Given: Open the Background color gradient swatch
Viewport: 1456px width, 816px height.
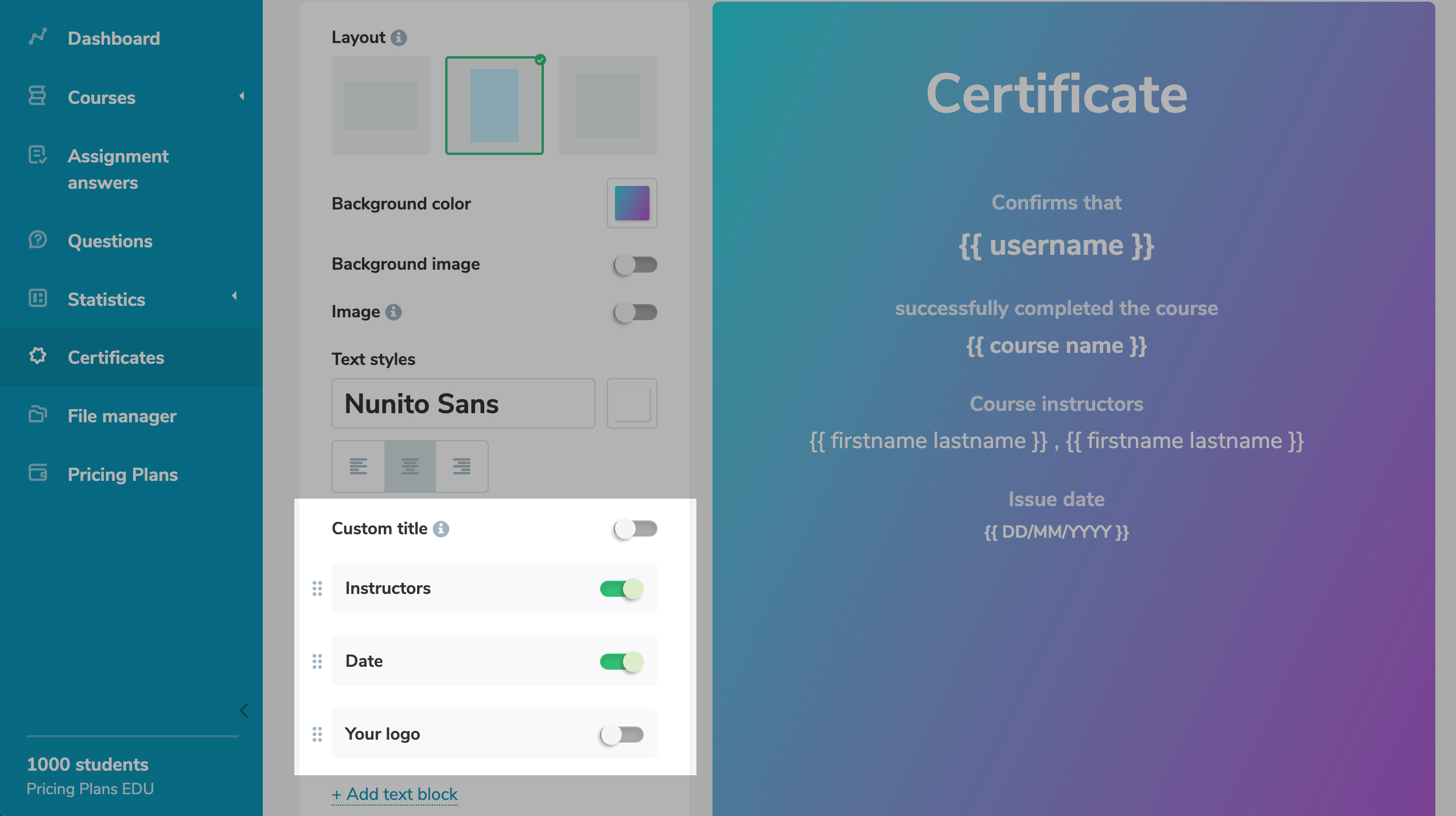Looking at the screenshot, I should 632,203.
